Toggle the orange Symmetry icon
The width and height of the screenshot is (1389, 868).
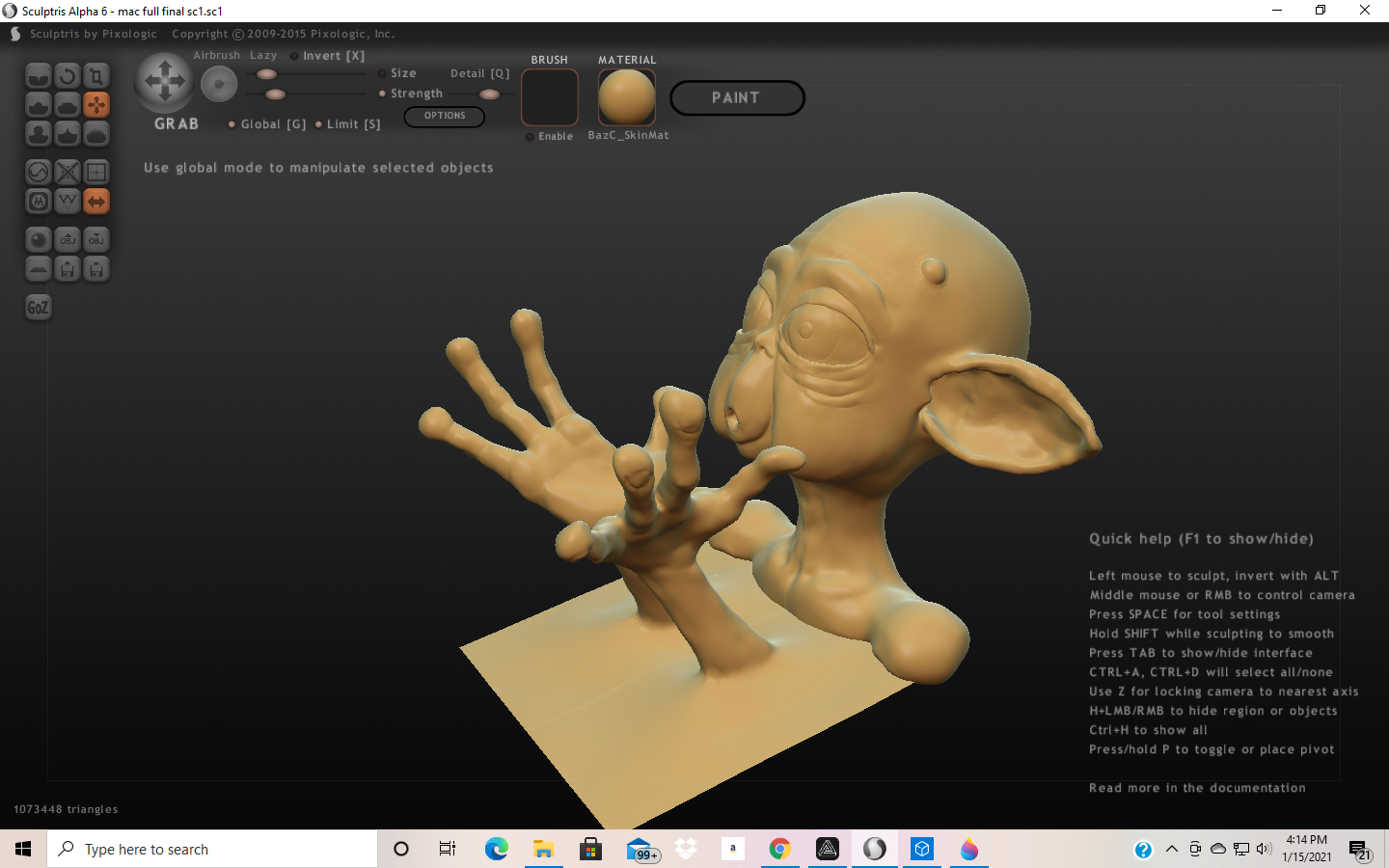96,202
